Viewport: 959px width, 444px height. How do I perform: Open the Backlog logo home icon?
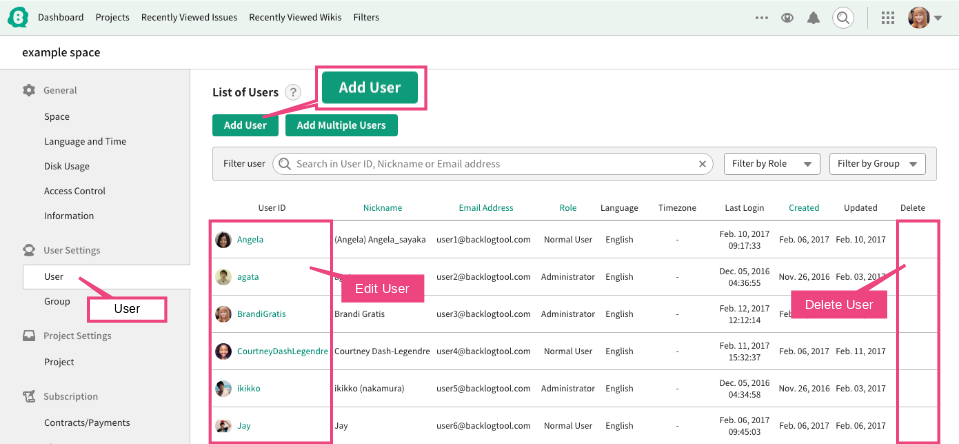pos(18,18)
